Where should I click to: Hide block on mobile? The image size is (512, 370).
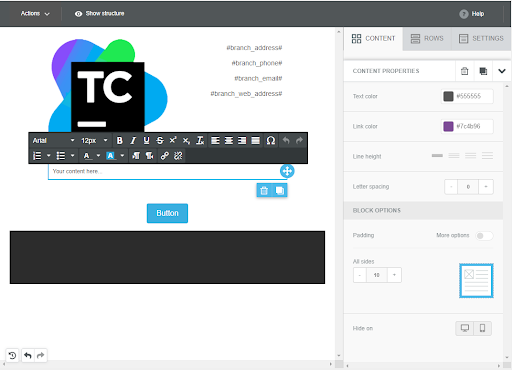(482, 328)
